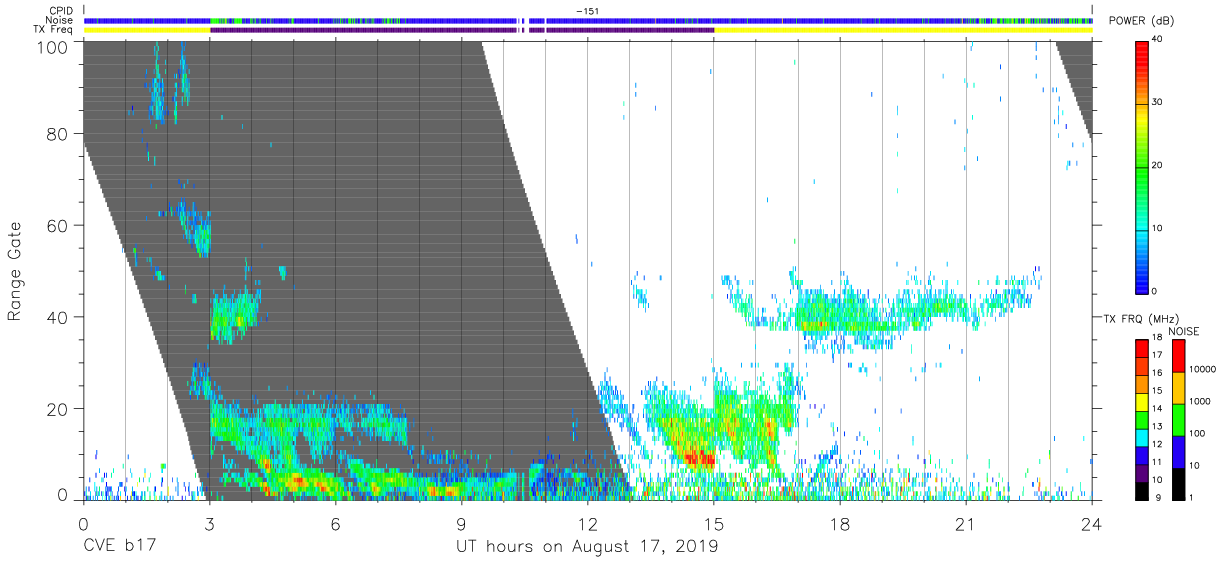This screenshot has height=567, width=1228.
Task: Click the 100 label on NOISE legend
Action: (1197, 434)
